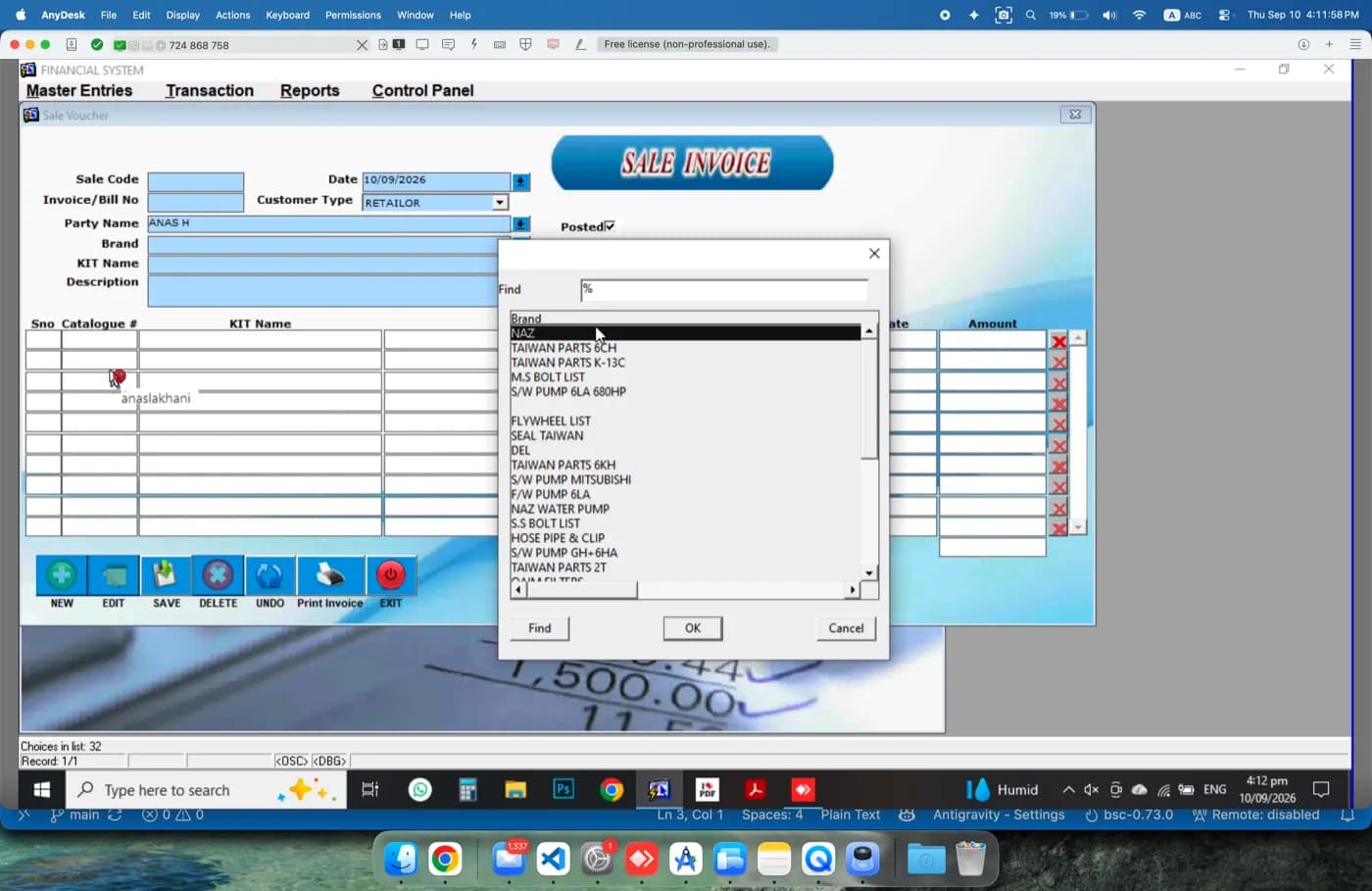The image size is (1372, 891).
Task: Select "FLYWHEEL LIST" in the brand list
Action: (x=551, y=421)
